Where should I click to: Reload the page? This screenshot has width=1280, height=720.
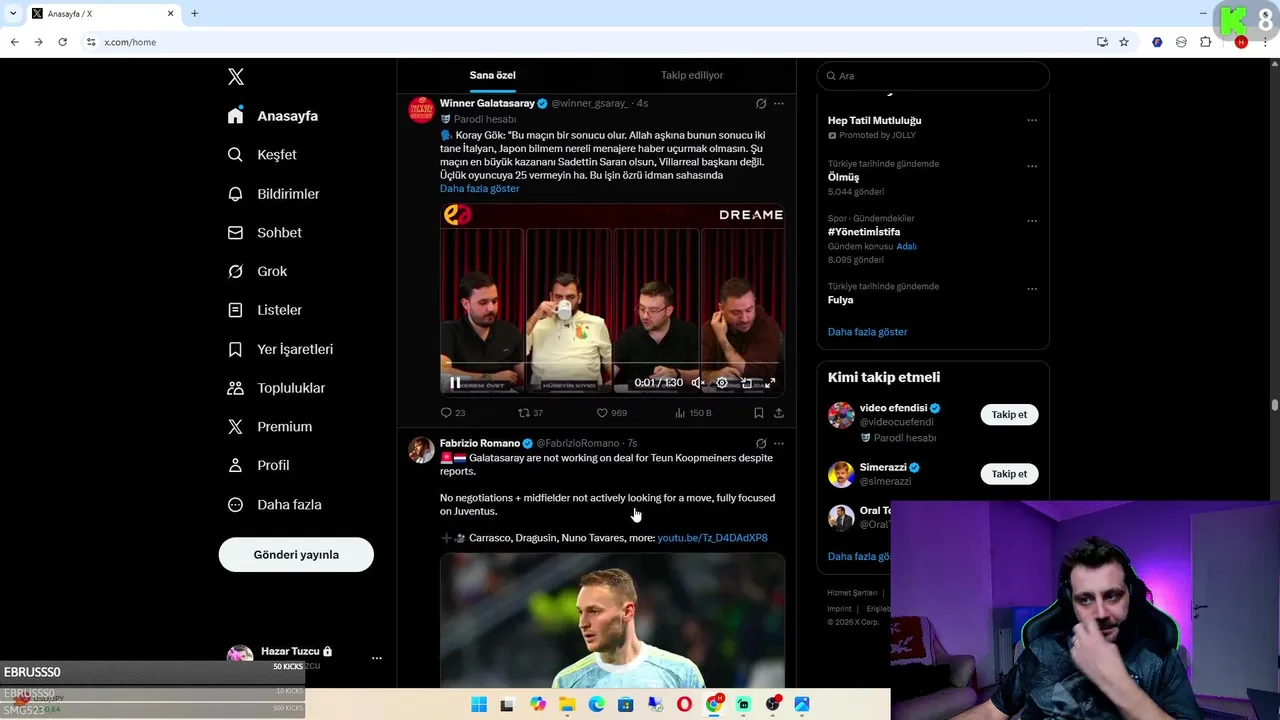point(62,42)
